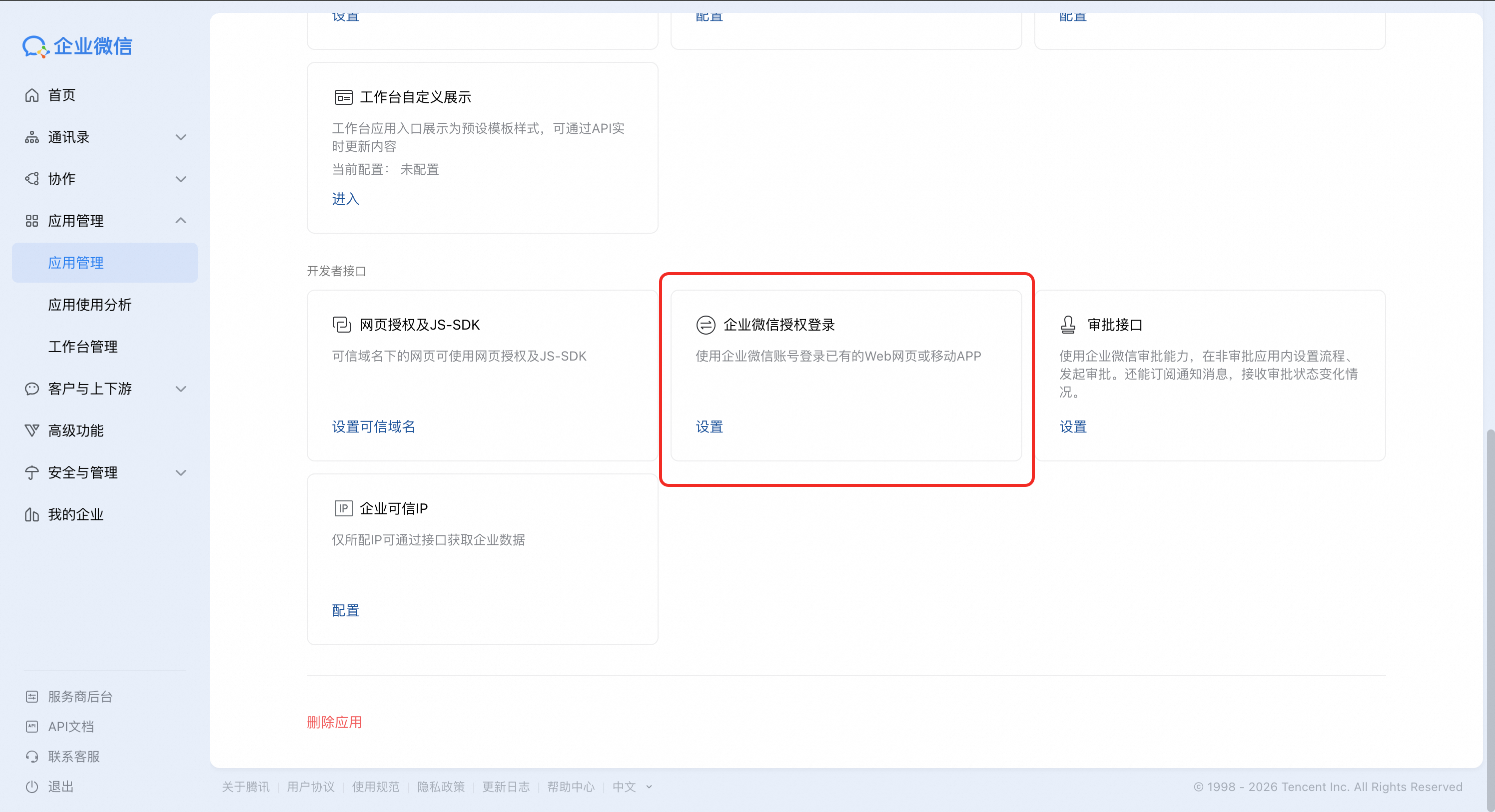Click the 联系客服 headset icon

click(x=32, y=757)
